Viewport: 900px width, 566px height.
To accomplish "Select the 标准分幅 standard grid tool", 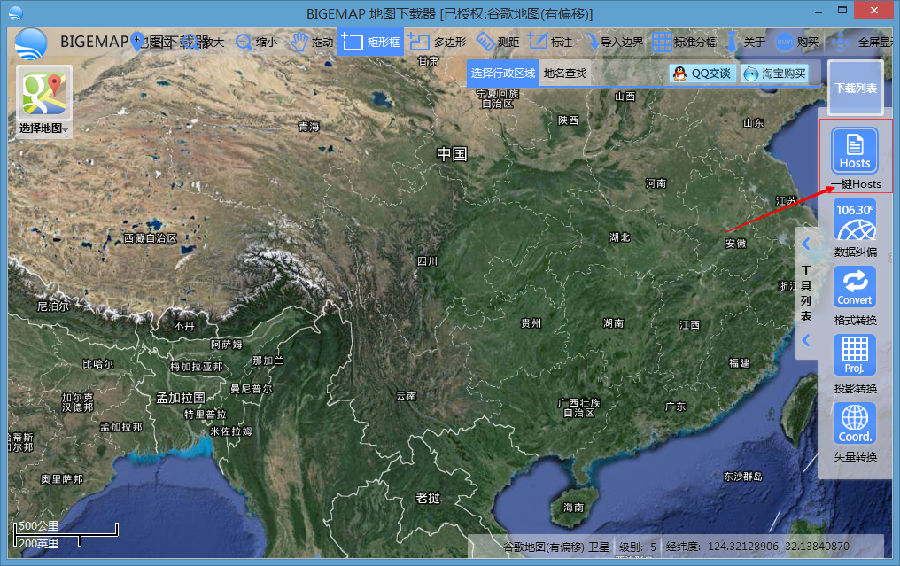I will (x=685, y=42).
